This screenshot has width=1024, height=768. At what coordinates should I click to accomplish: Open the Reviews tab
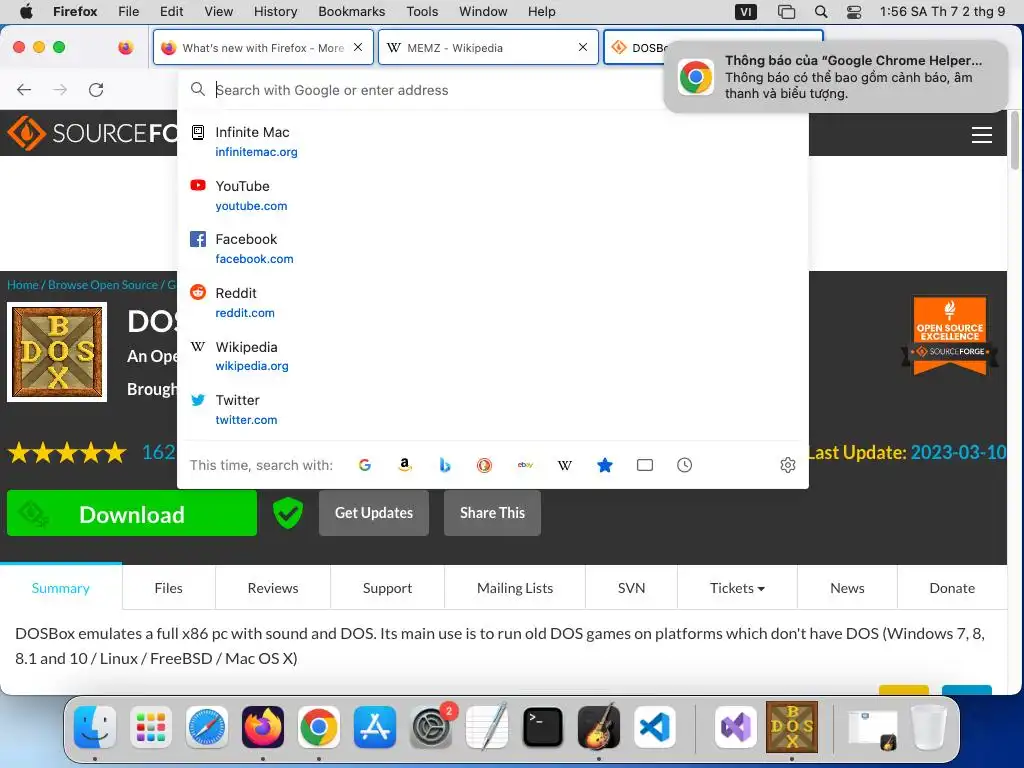tap(273, 588)
